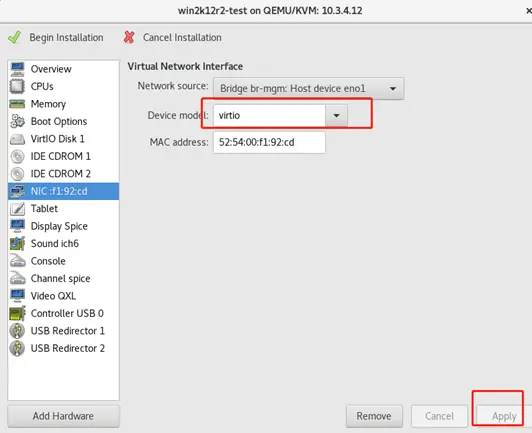Select the Boot Options entry label
The width and height of the screenshot is (532, 433).
click(59, 121)
